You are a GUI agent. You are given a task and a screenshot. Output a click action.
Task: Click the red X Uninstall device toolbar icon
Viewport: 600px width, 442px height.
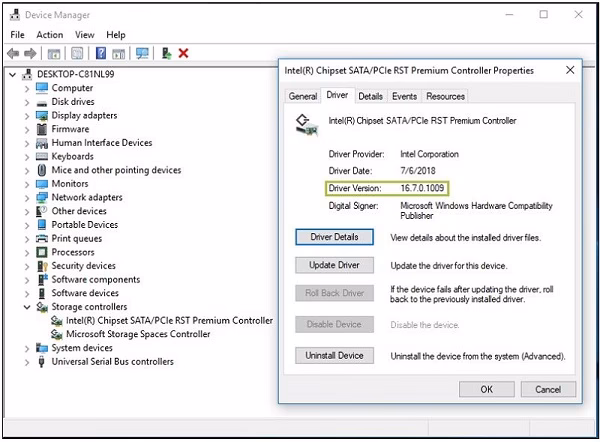184,53
